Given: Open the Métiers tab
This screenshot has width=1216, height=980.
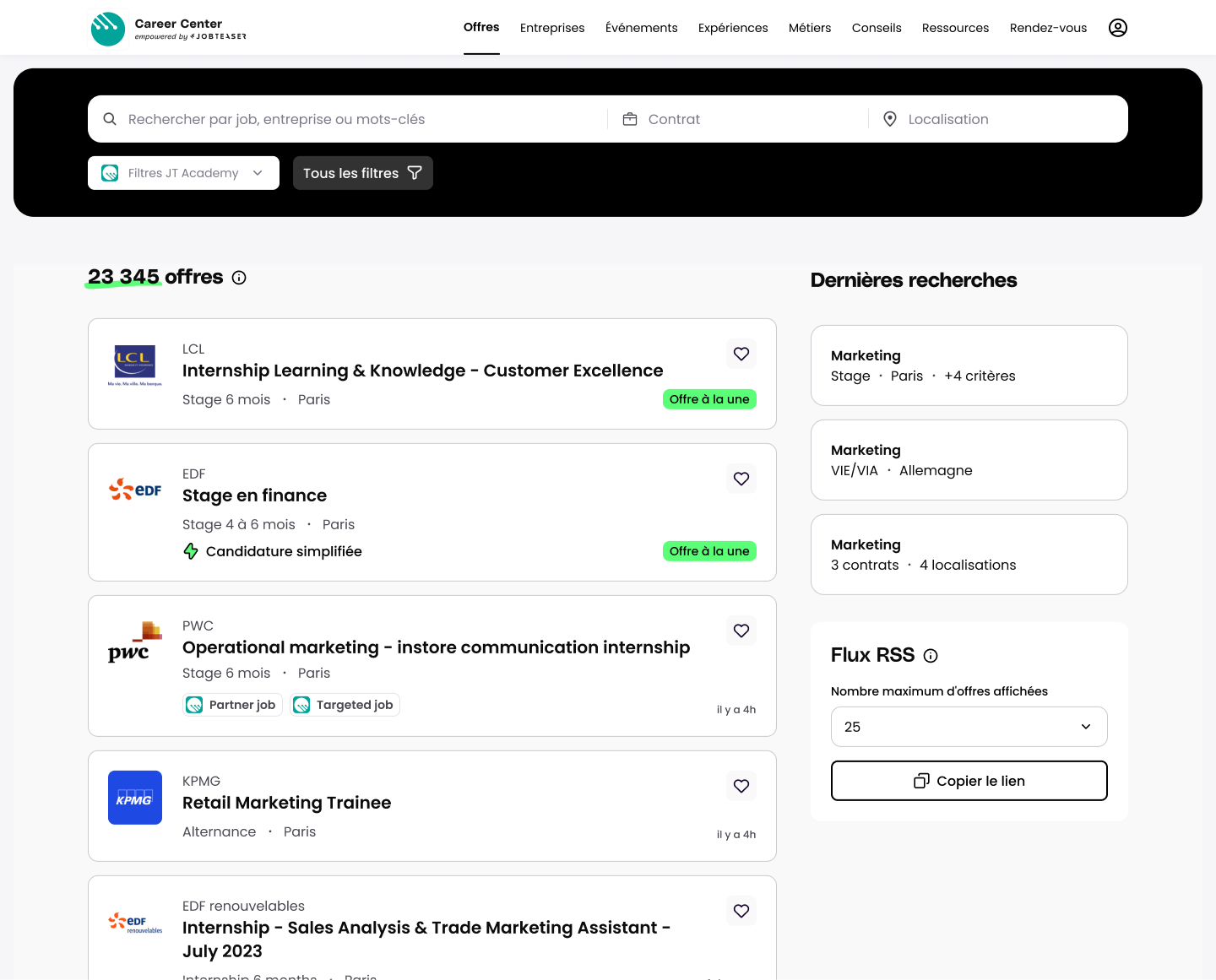Looking at the screenshot, I should coord(810,28).
